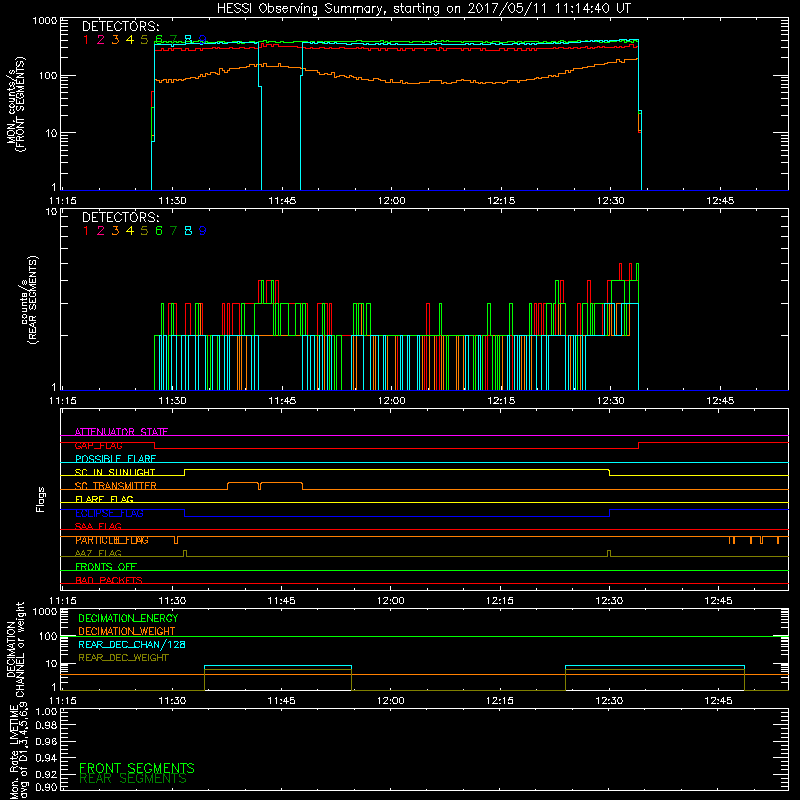Click the 1000 y-axis tick of the front segments plot

(45, 21)
